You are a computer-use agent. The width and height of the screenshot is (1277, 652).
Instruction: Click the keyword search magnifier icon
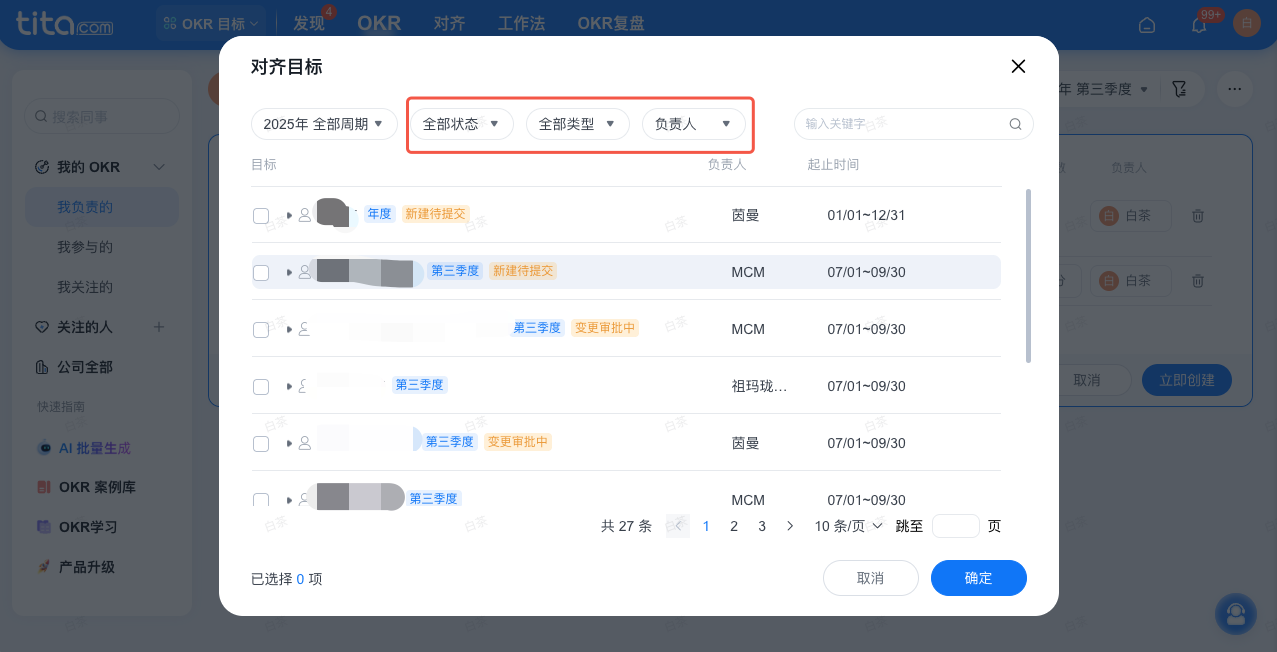pyautogui.click(x=1015, y=123)
